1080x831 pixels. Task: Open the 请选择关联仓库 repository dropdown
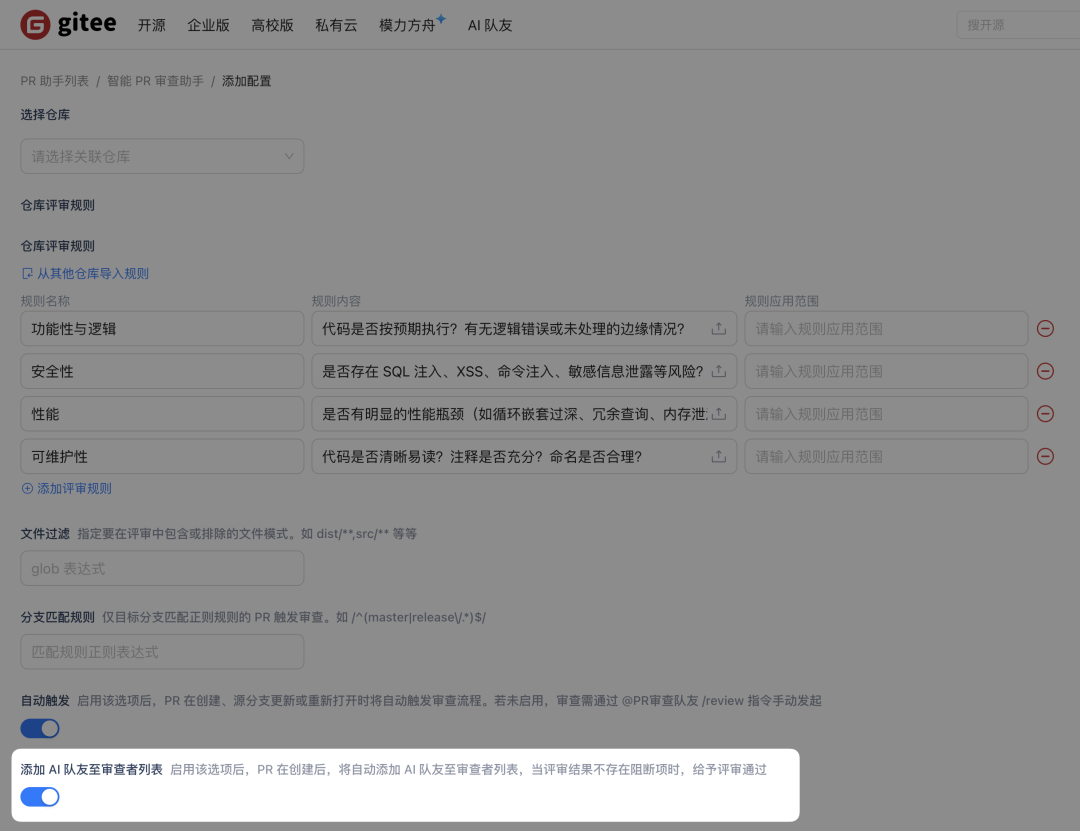162,156
